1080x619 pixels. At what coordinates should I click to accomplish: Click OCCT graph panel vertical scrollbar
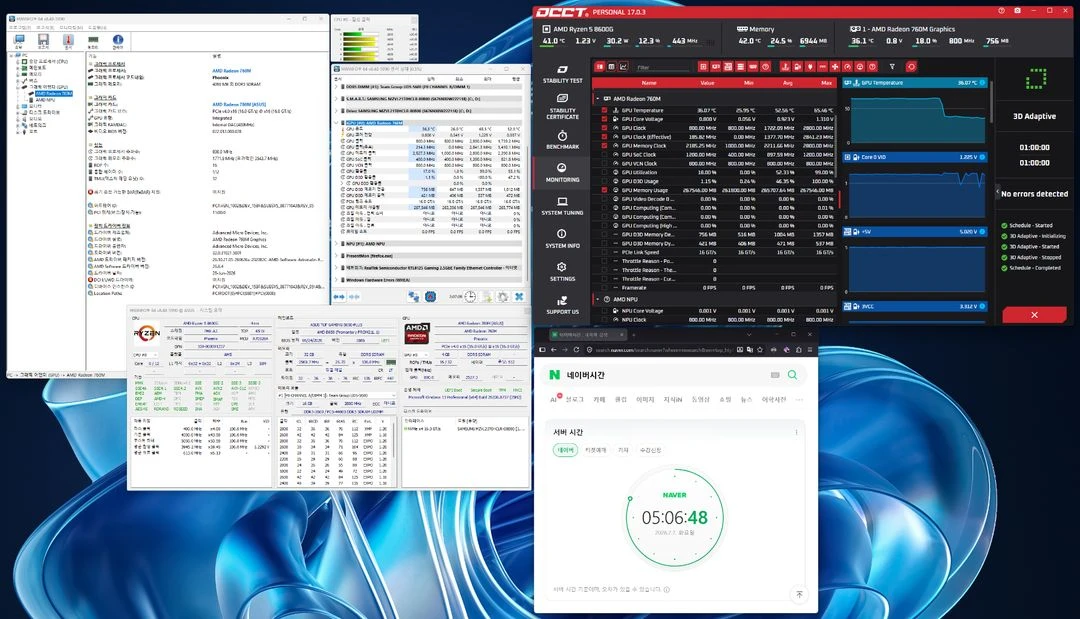click(x=991, y=103)
